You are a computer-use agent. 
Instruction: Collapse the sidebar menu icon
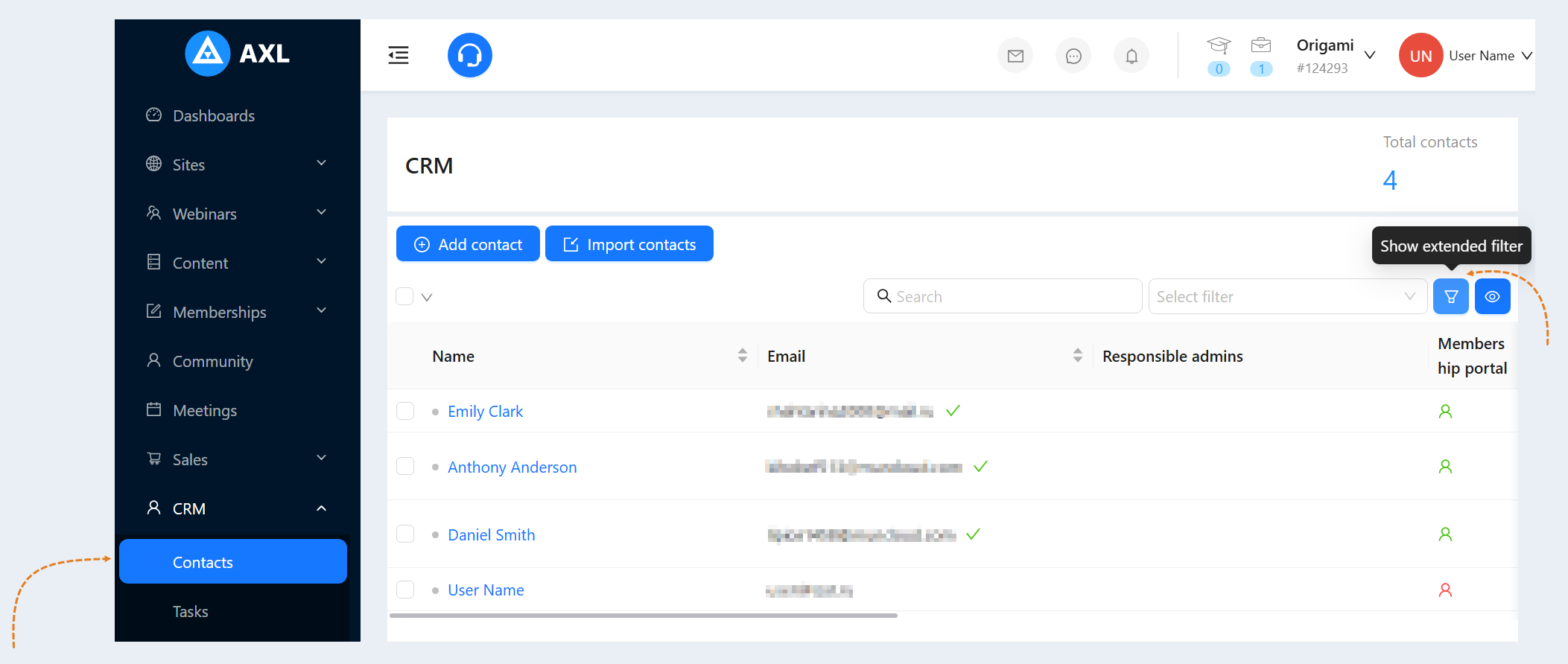(x=399, y=55)
